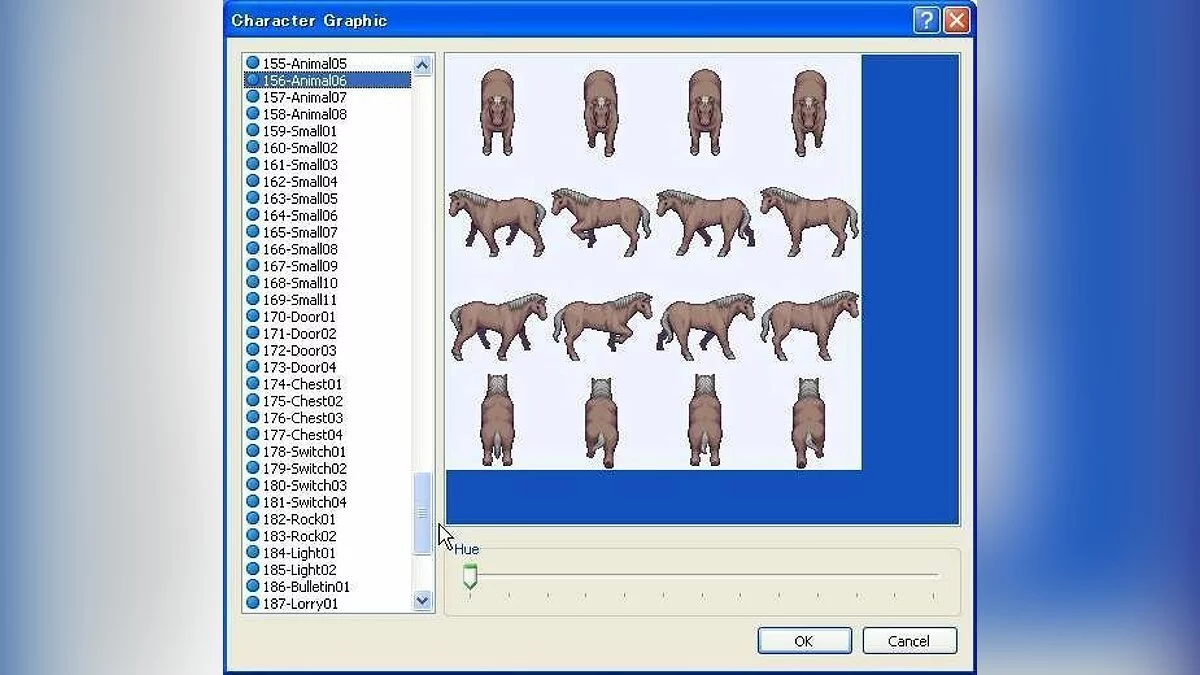
Task: Choose 170-Door01 graphic
Action: 328,317
